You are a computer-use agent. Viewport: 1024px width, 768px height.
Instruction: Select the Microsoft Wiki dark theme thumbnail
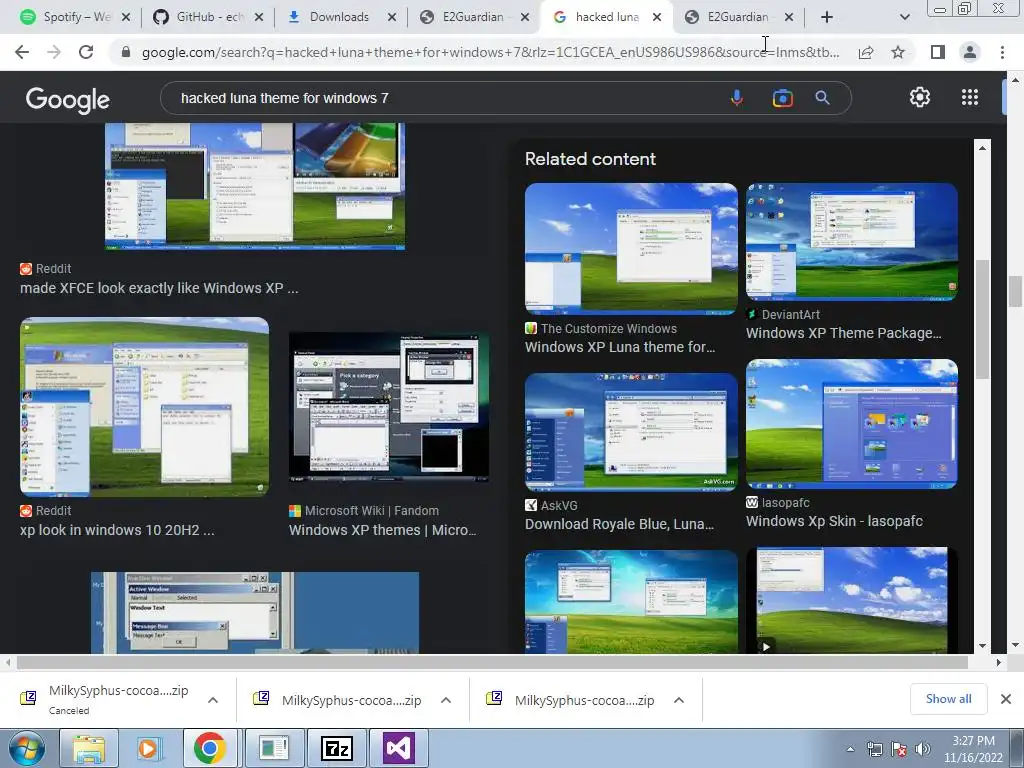pyautogui.click(x=389, y=407)
